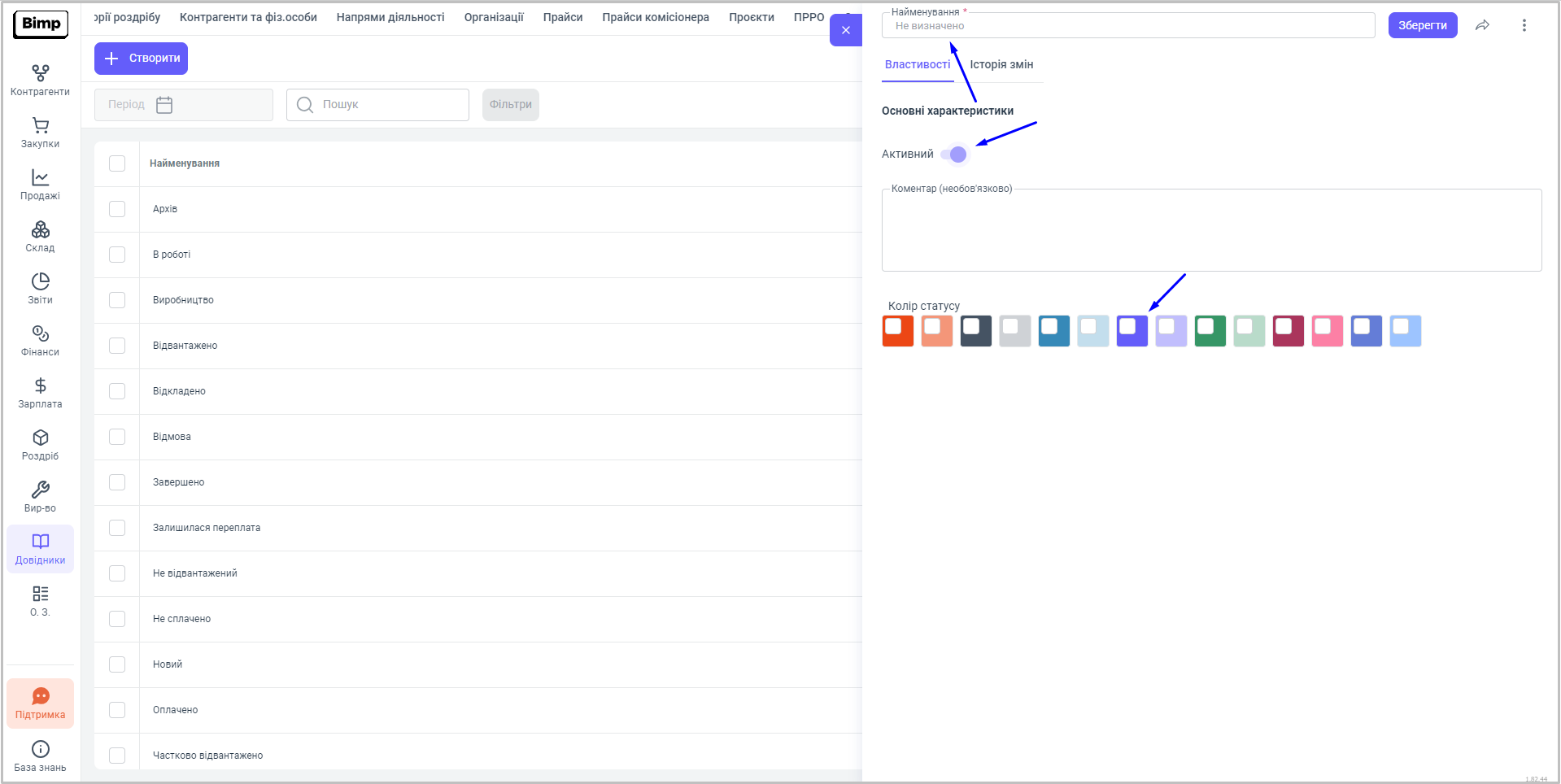Check the box for Архів row
The height and width of the screenshot is (784, 1561).
(x=117, y=209)
